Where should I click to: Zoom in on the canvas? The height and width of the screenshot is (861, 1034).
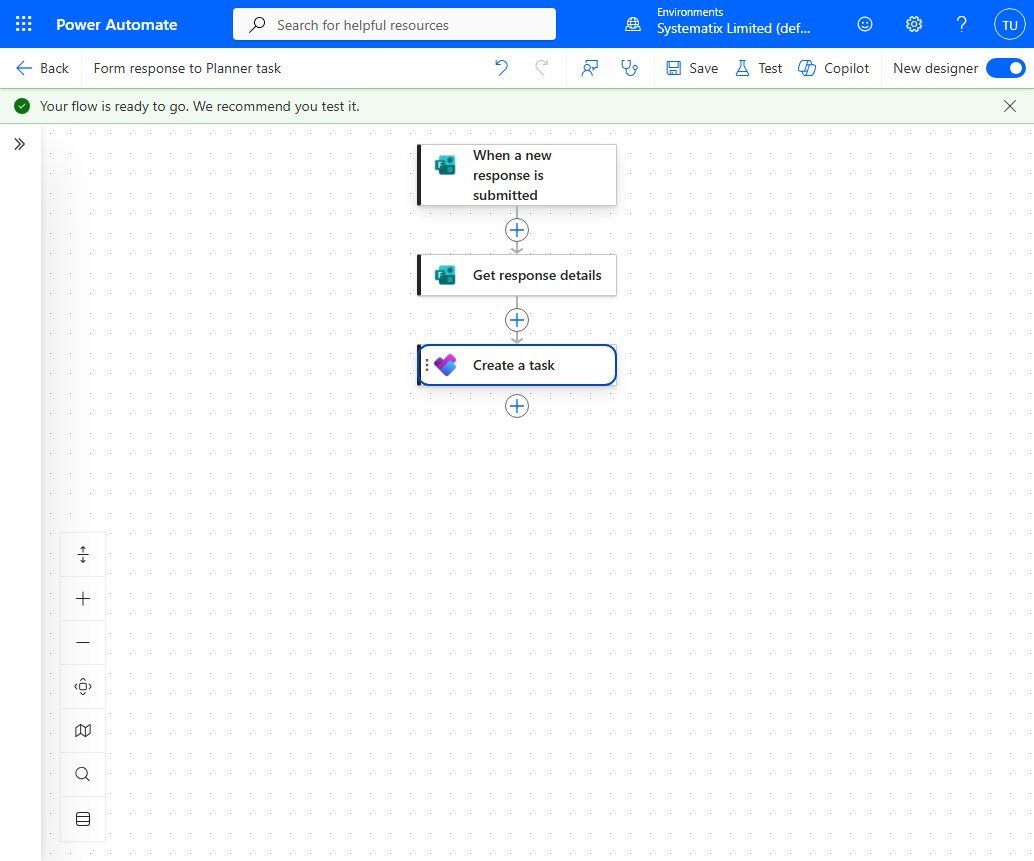pos(83,599)
